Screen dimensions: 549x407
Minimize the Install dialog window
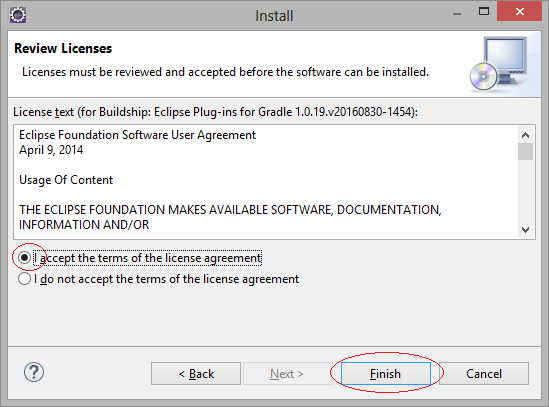pyautogui.click(x=457, y=14)
